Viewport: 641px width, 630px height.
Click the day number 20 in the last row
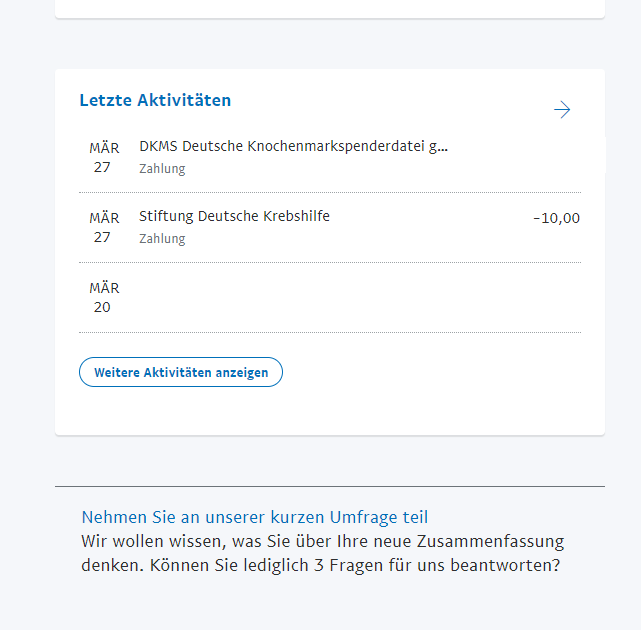click(x=102, y=307)
